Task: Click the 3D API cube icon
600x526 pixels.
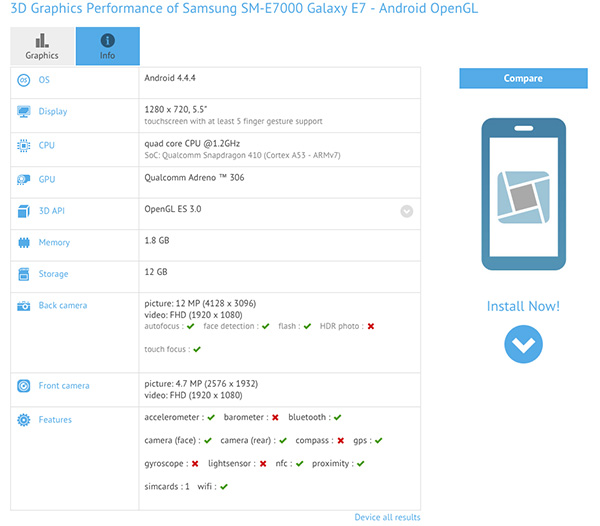Action: click(x=24, y=211)
